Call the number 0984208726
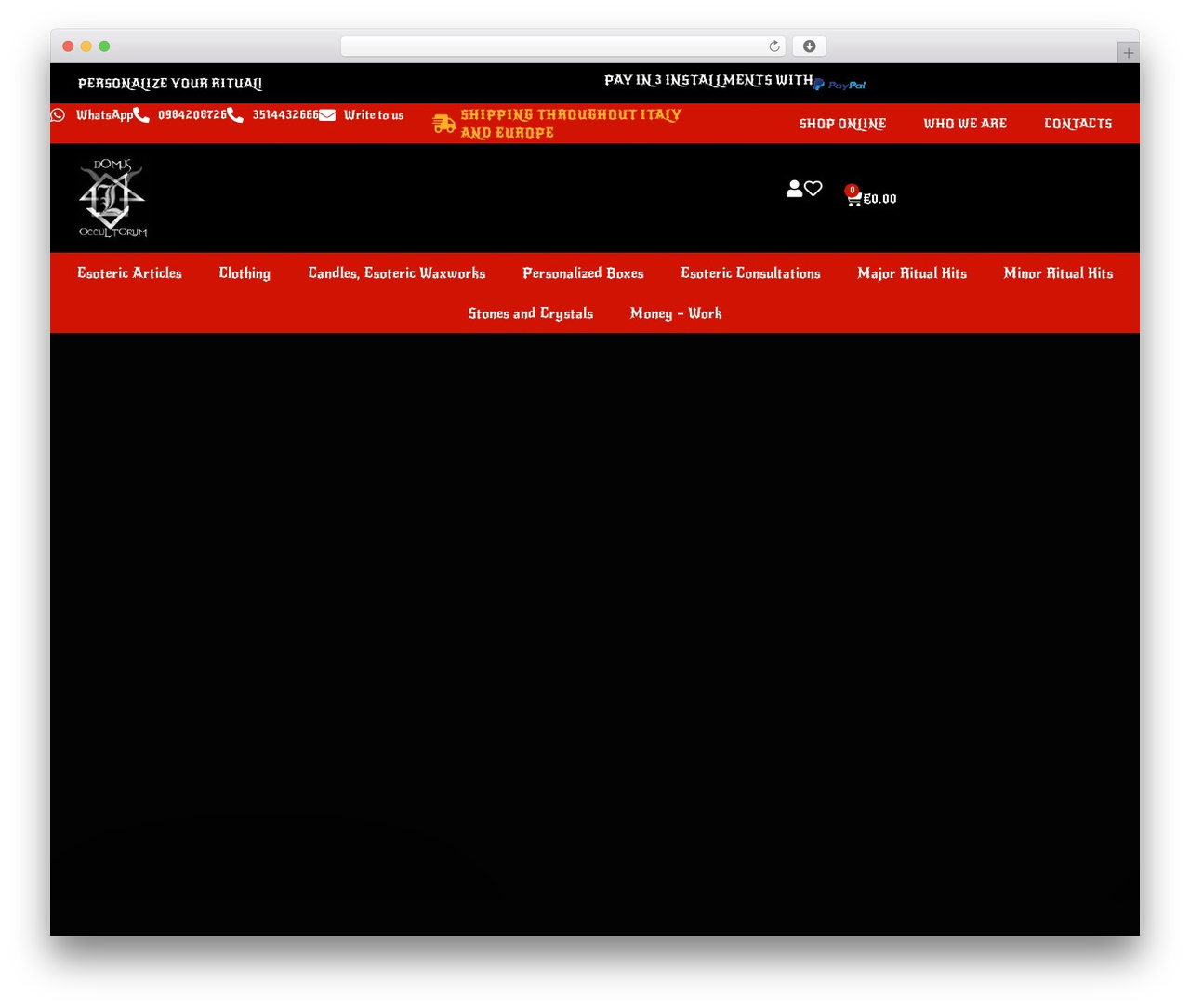The image size is (1190, 1008). pyautogui.click(x=192, y=114)
